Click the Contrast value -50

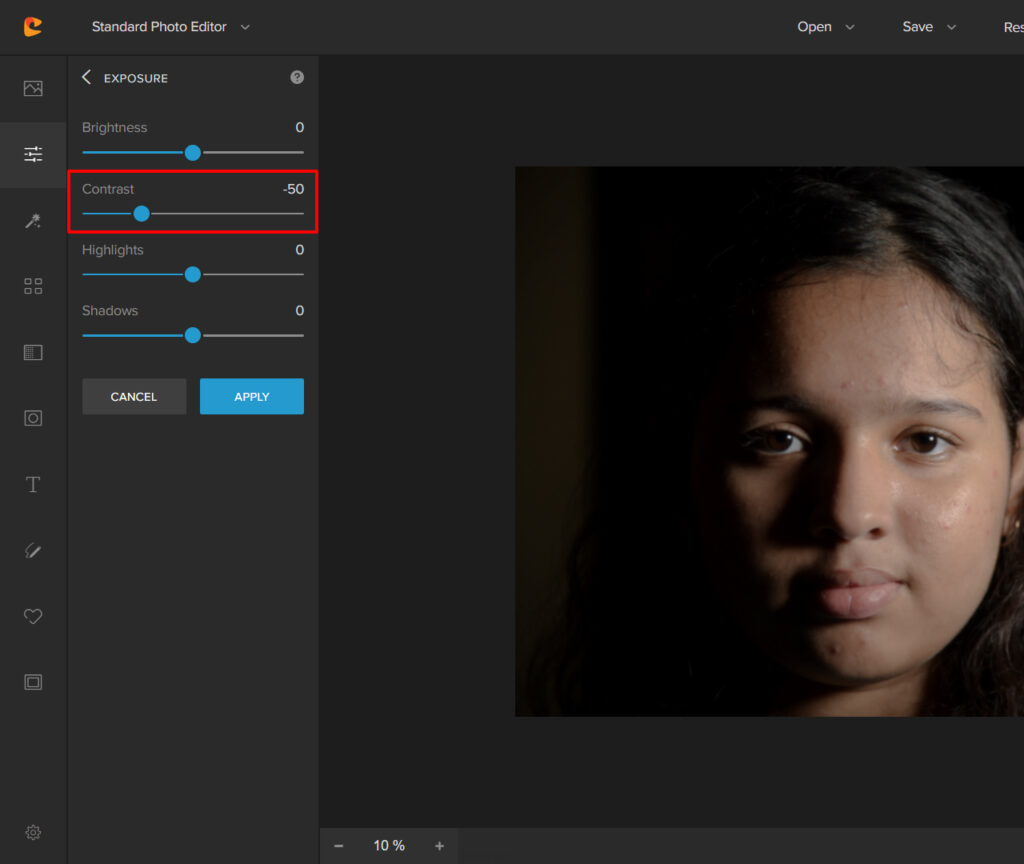(x=293, y=189)
